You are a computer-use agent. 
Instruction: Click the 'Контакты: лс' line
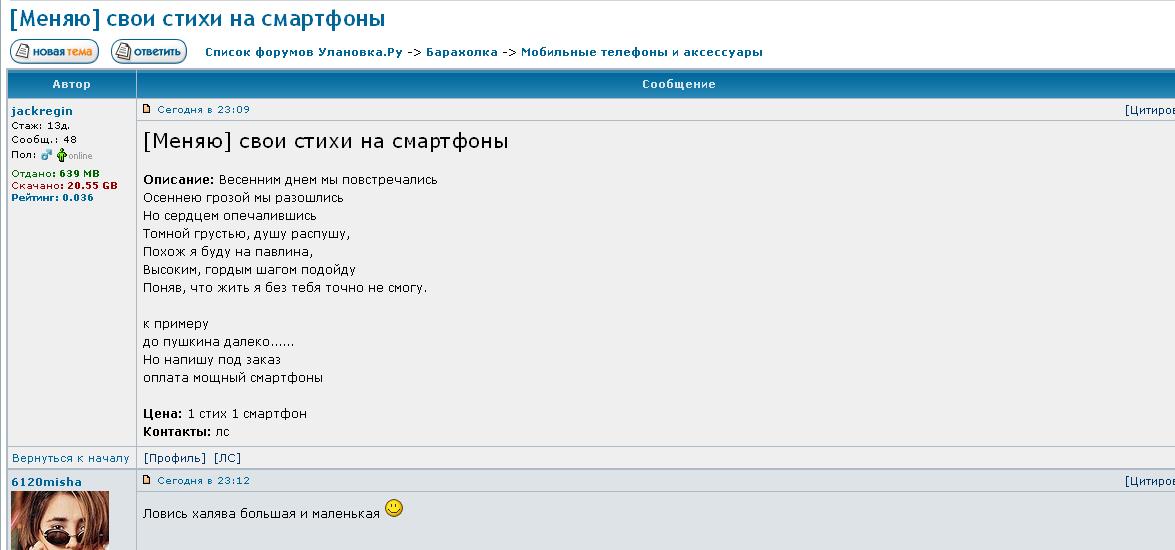[x=186, y=432]
